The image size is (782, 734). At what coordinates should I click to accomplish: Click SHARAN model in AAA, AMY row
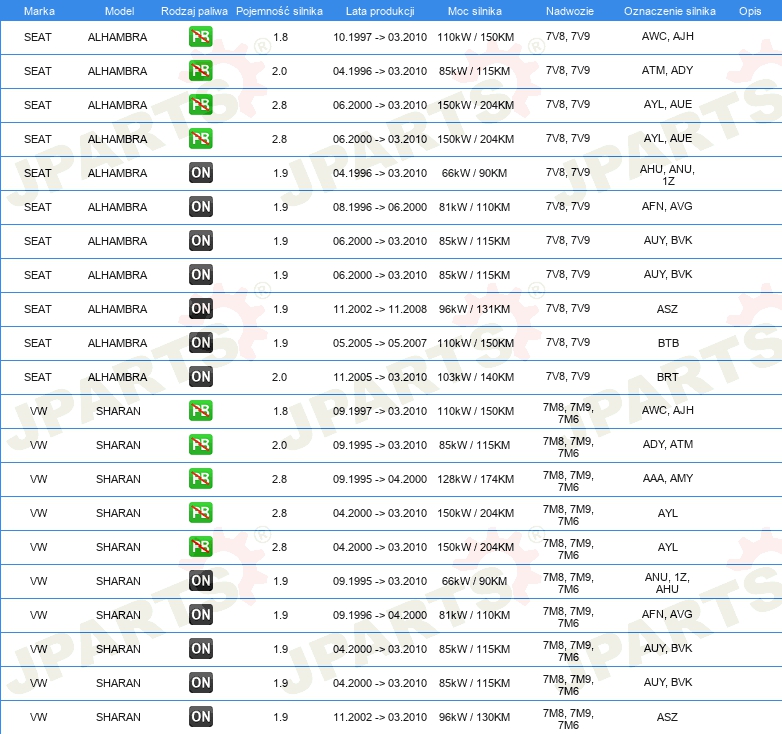point(118,479)
